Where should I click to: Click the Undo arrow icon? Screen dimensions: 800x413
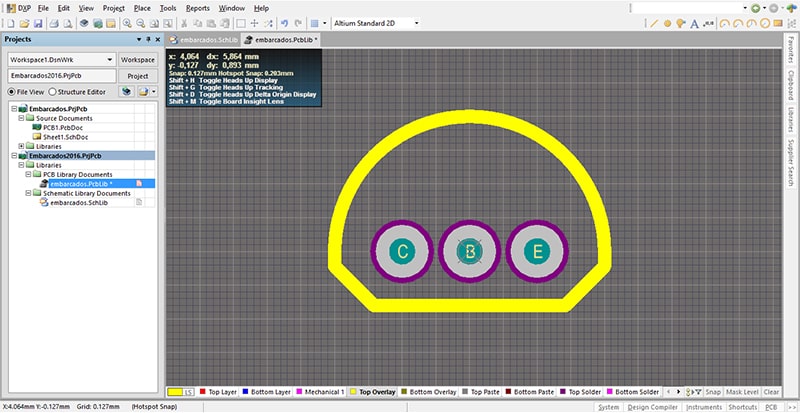pos(283,22)
